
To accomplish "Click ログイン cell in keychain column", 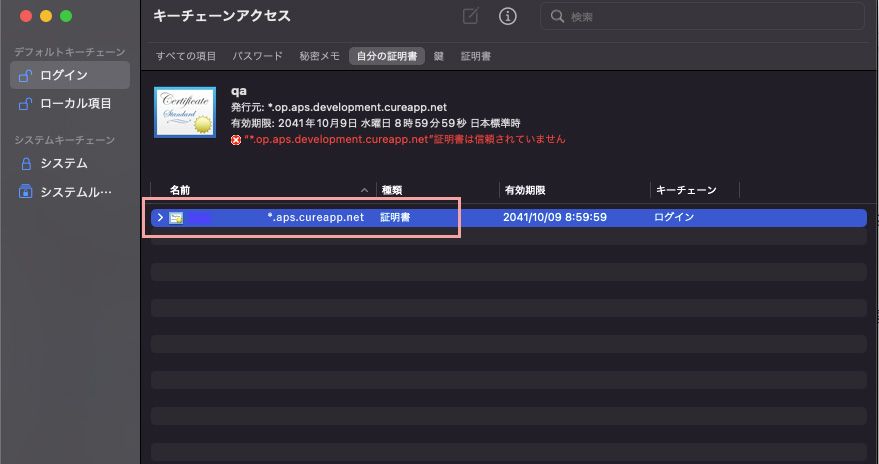I will pyautogui.click(x=674, y=217).
